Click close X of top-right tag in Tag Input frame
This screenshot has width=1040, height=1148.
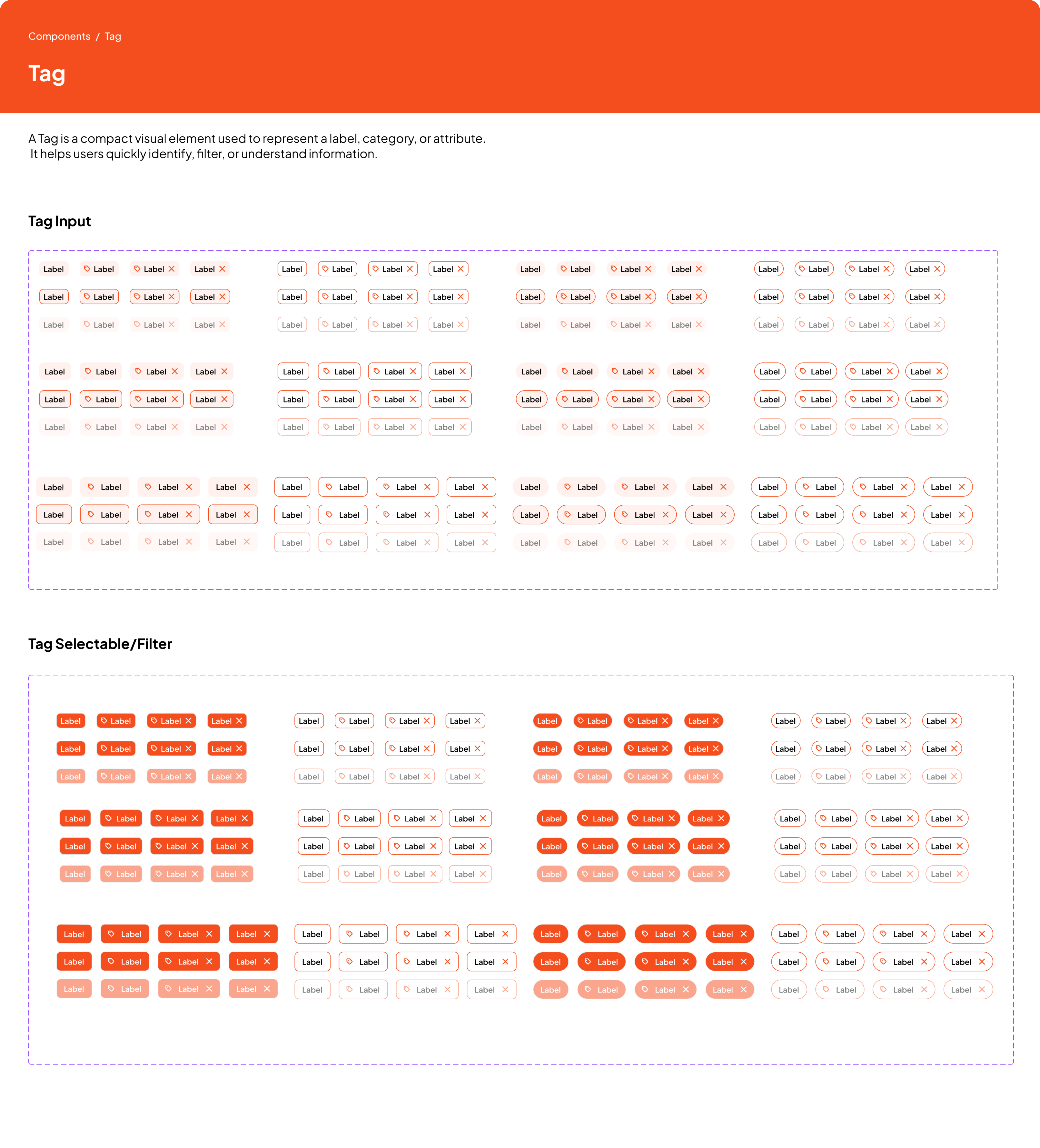(x=937, y=269)
